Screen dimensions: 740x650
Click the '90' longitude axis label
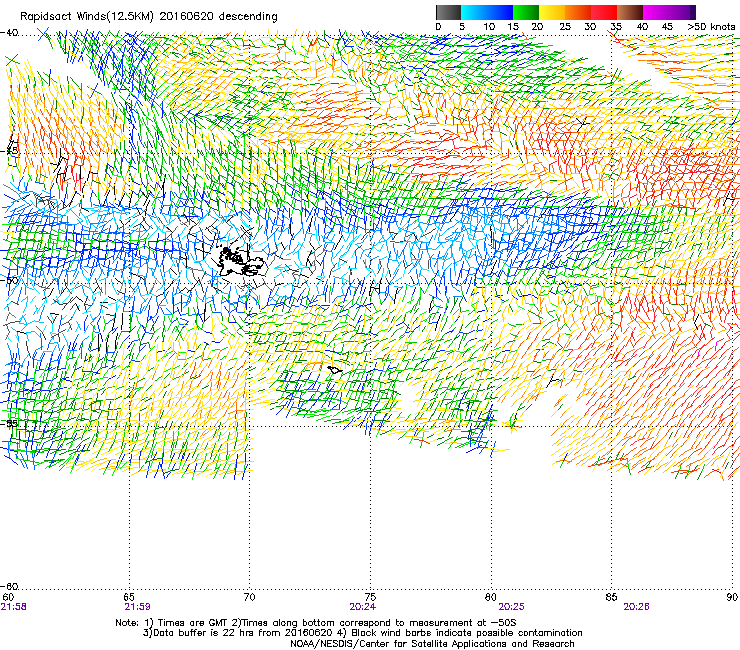click(x=732, y=597)
